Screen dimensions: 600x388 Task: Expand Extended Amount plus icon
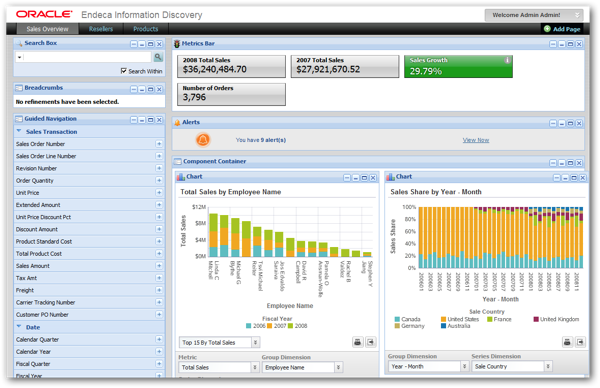(159, 205)
